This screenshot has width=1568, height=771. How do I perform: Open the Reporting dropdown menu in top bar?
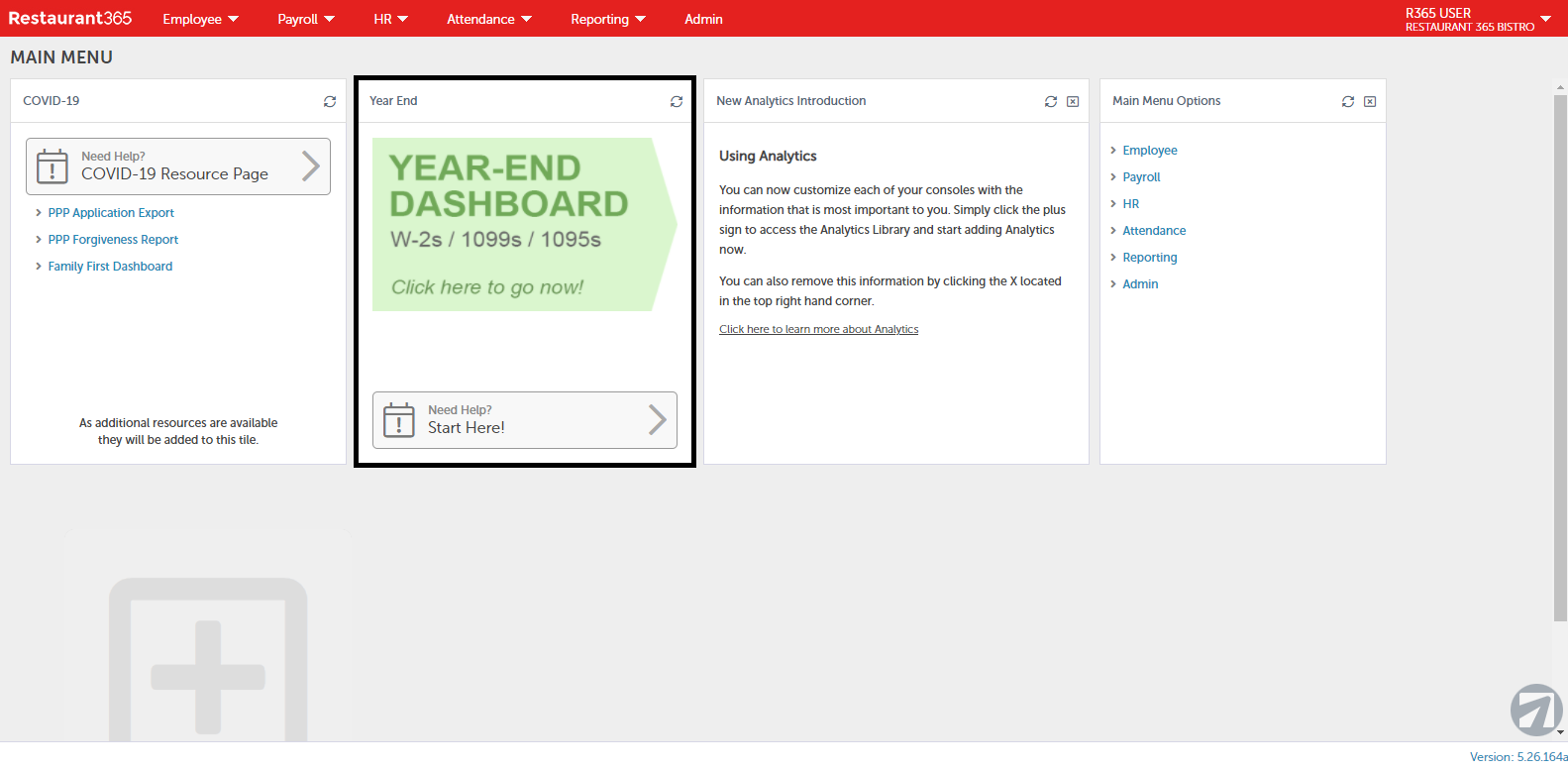pos(608,19)
